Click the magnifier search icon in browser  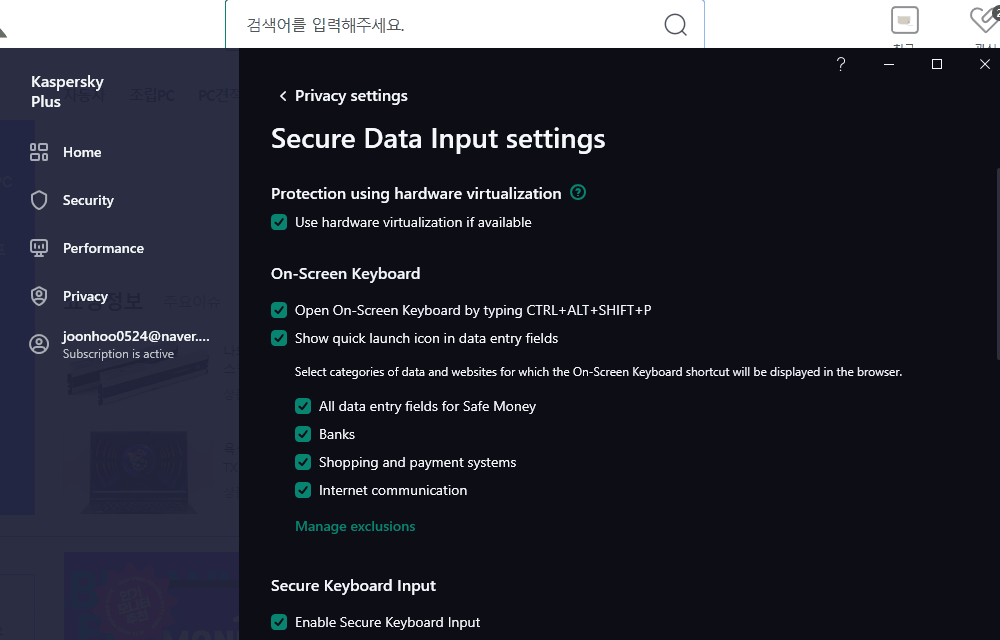pos(676,25)
